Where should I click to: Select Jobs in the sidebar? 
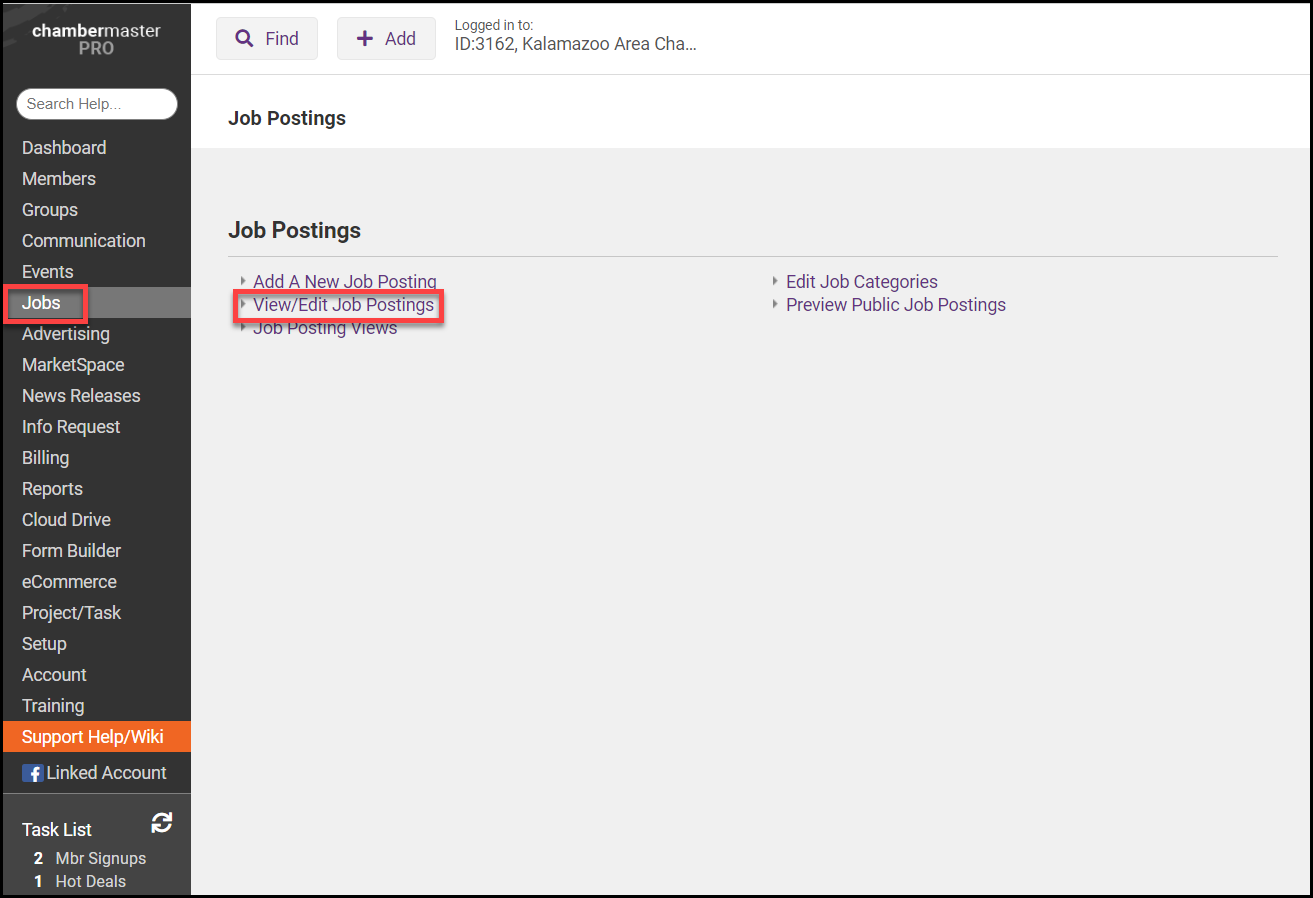tap(42, 303)
